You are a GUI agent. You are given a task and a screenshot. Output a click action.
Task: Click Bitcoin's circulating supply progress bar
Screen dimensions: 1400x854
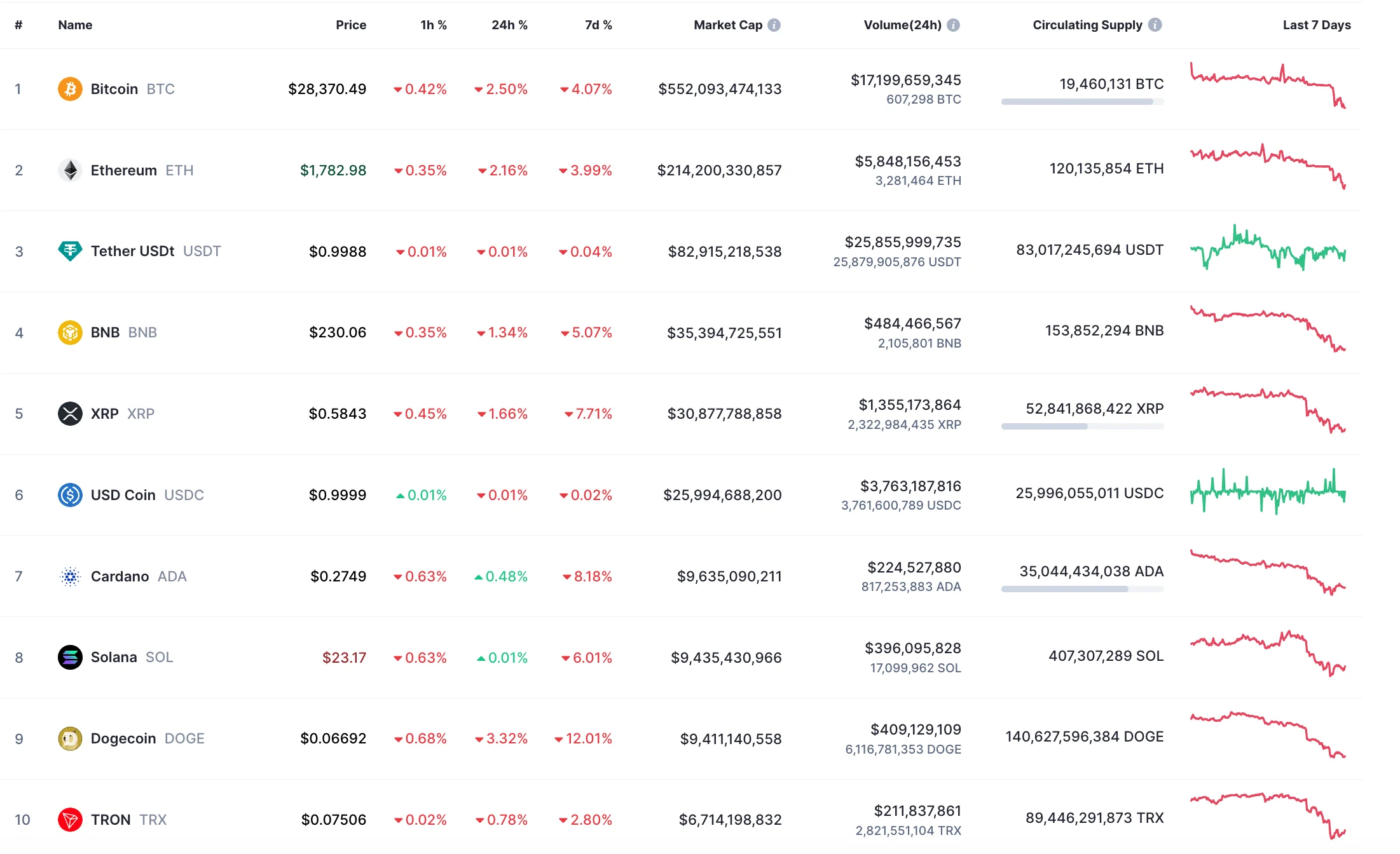[1081, 100]
